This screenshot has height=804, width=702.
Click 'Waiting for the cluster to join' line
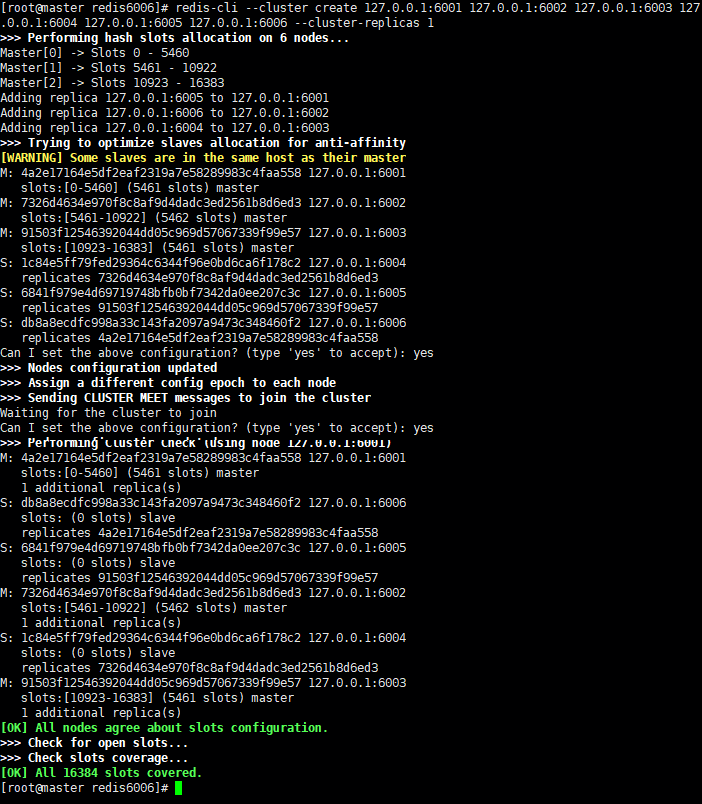(108, 413)
